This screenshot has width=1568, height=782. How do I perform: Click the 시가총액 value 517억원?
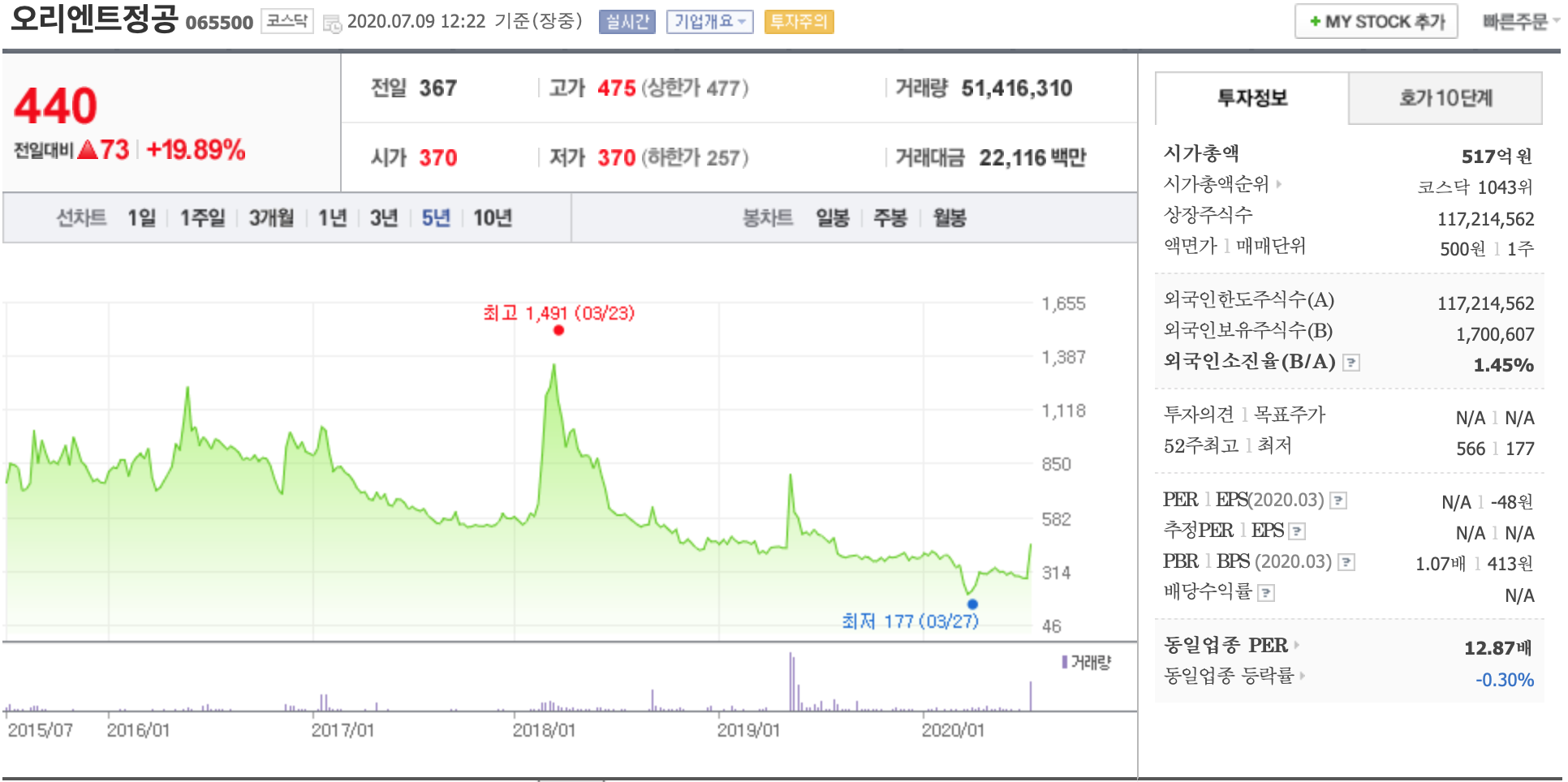click(1497, 157)
